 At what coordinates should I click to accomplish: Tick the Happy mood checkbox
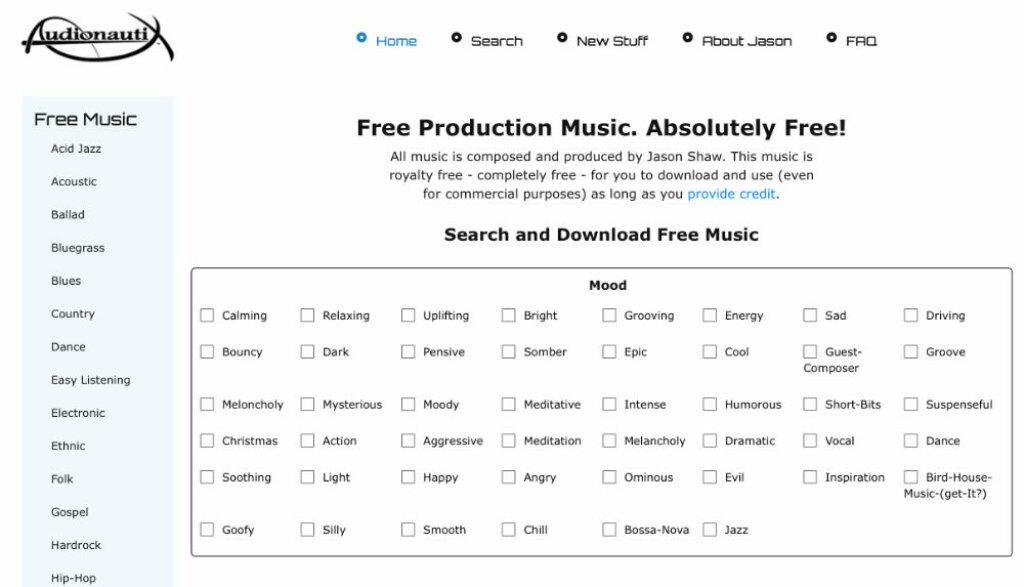pos(408,477)
